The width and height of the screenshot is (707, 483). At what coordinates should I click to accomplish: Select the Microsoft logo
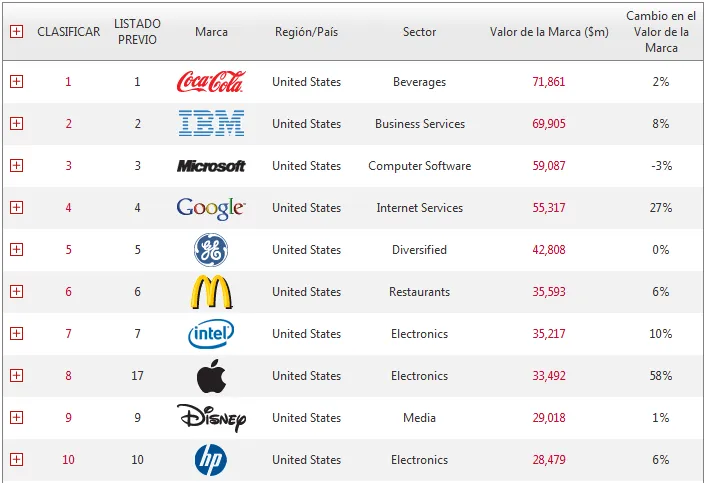211,166
